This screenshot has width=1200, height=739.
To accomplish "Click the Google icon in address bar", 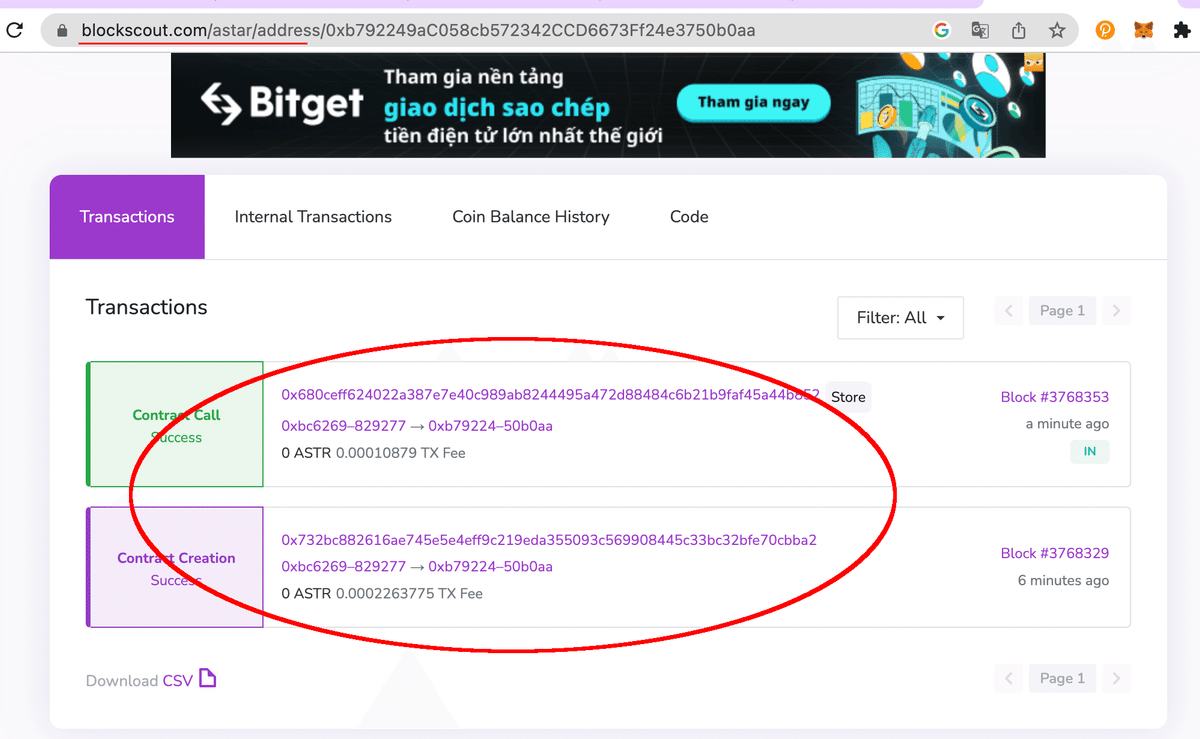I will point(941,30).
